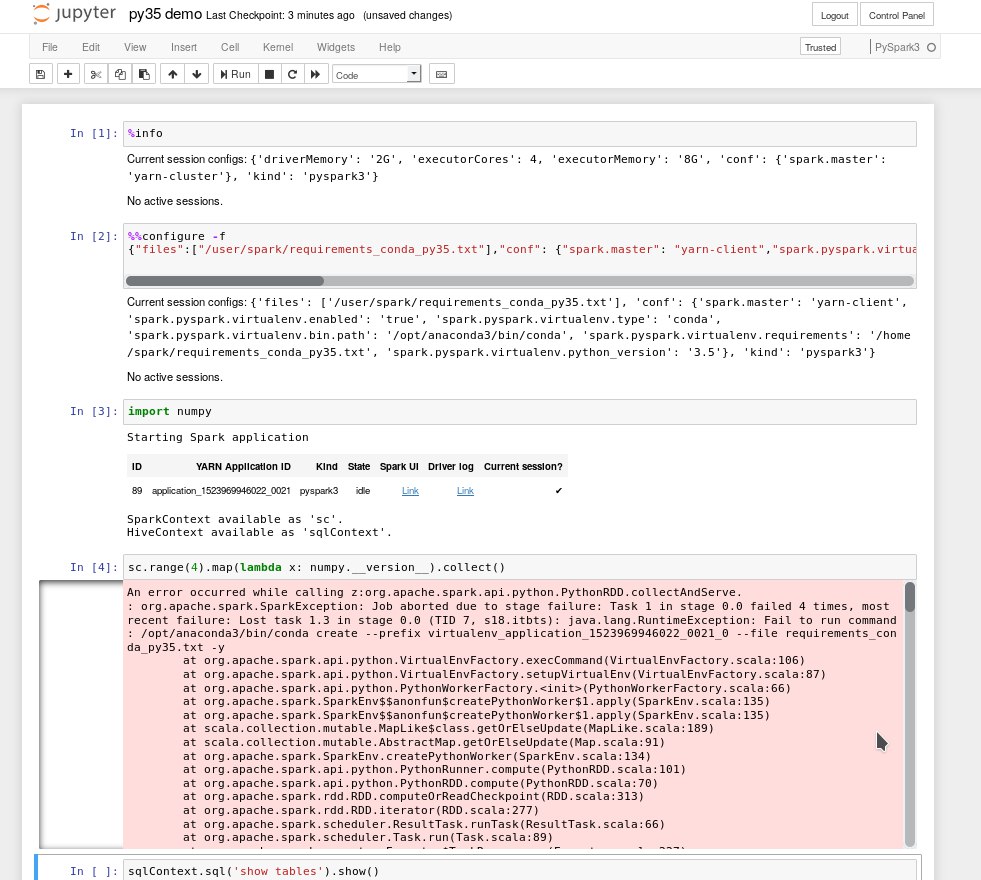Interrupt the kernel stop icon
The image size is (981, 880).
pyautogui.click(x=270, y=74)
